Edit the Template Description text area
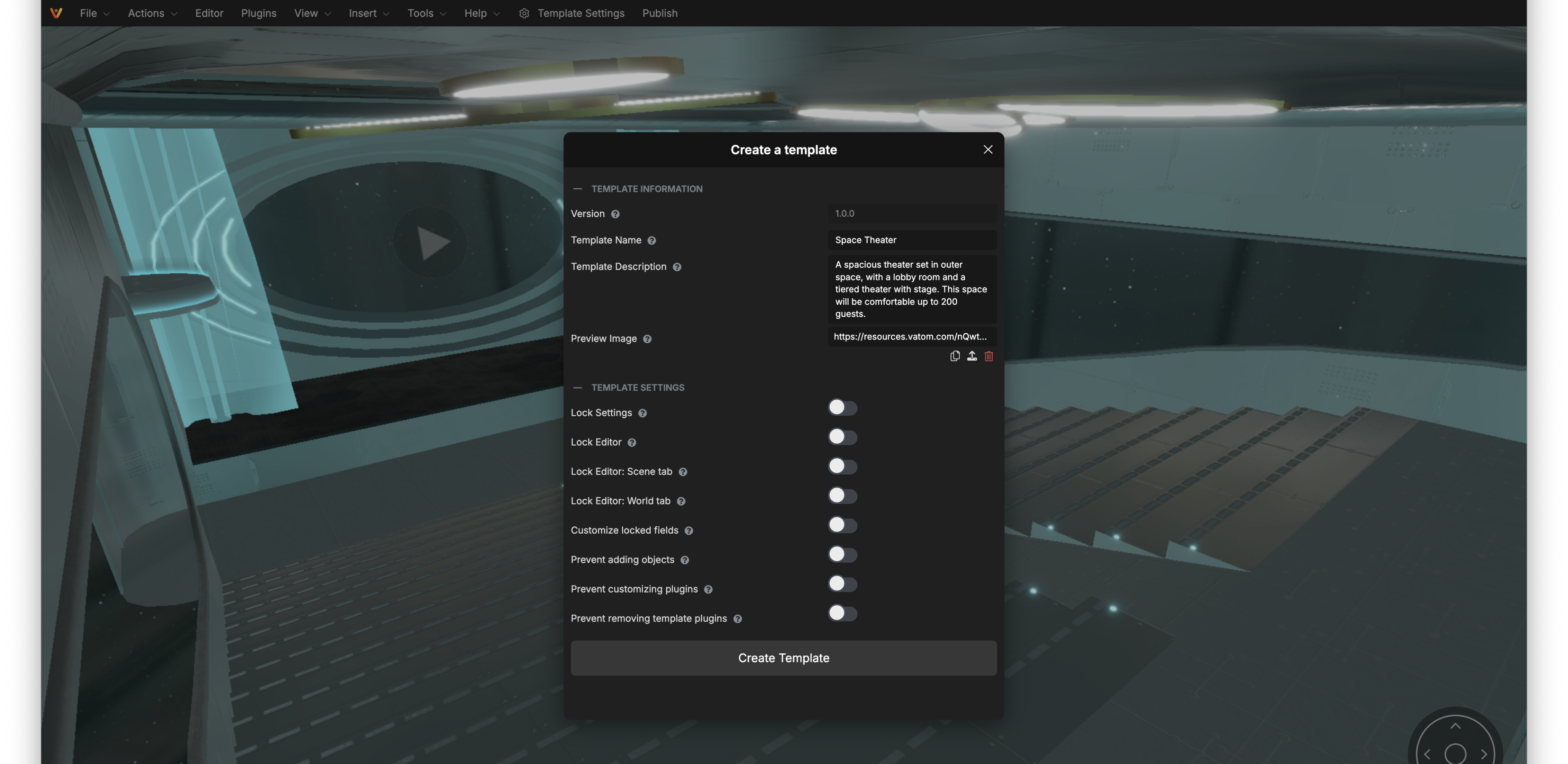The height and width of the screenshot is (764, 1568). (x=912, y=289)
